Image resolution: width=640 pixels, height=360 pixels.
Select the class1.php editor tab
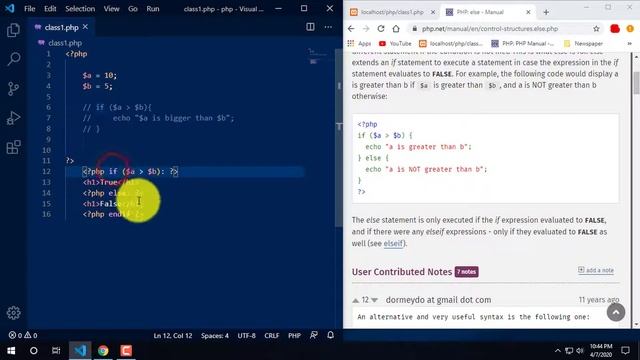(61, 27)
